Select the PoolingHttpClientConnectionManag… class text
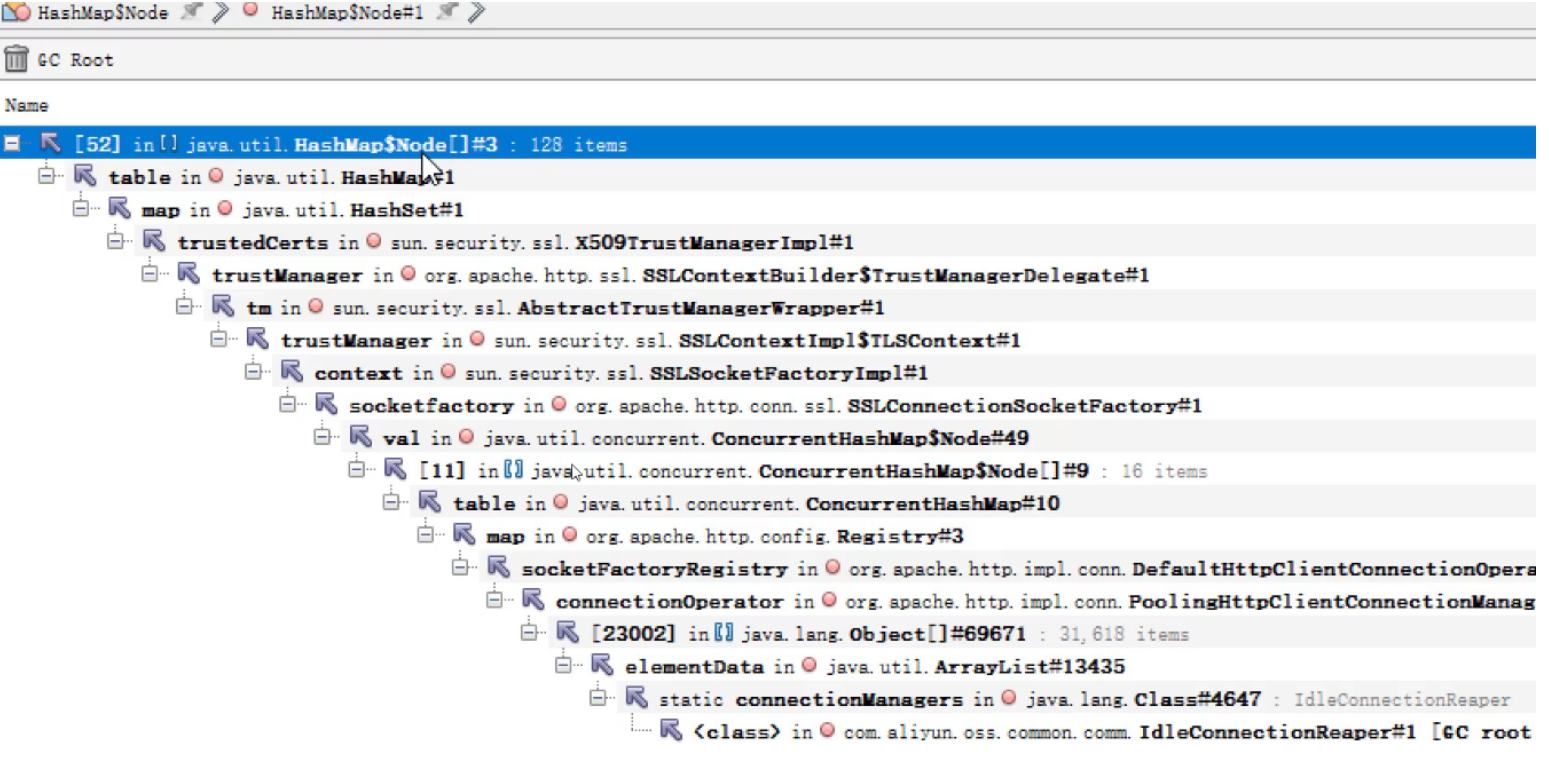Screen dimensions: 1549x768 click(1191, 602)
